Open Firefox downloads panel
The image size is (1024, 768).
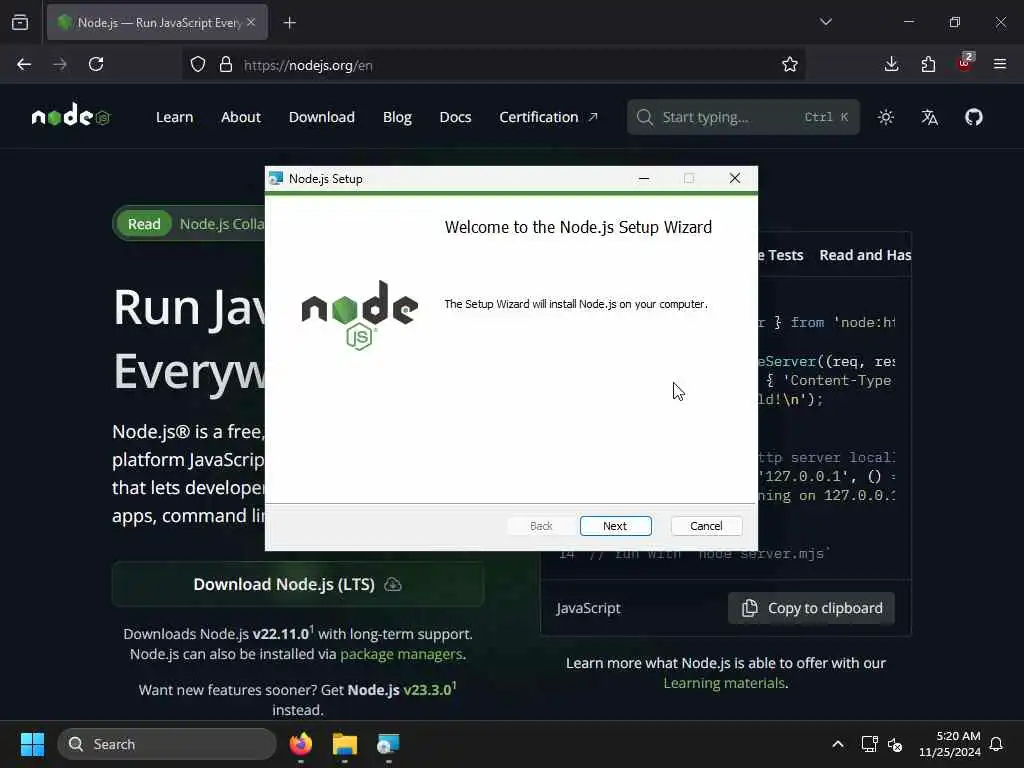tap(891, 64)
